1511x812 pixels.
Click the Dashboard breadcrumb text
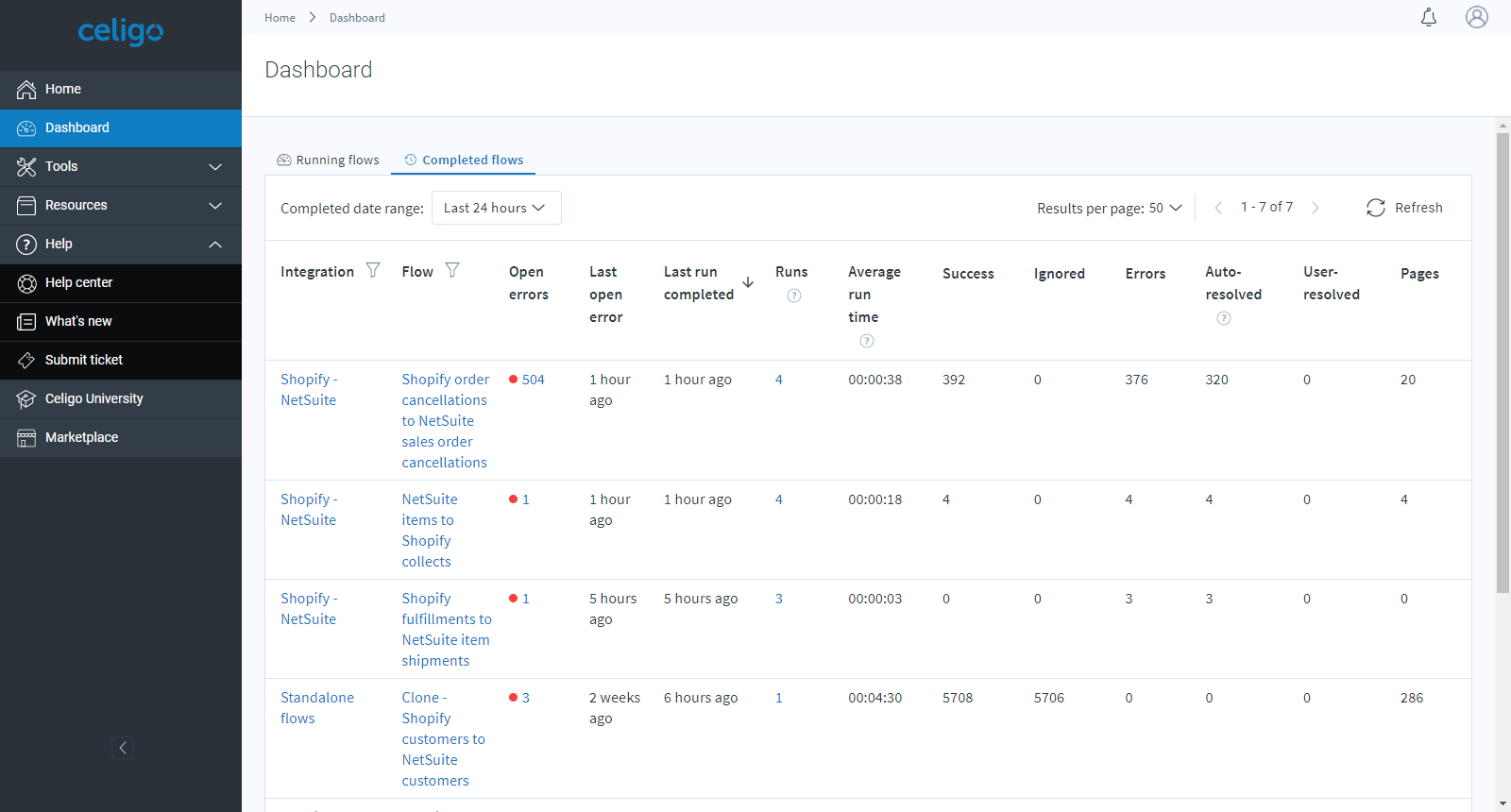point(357,18)
